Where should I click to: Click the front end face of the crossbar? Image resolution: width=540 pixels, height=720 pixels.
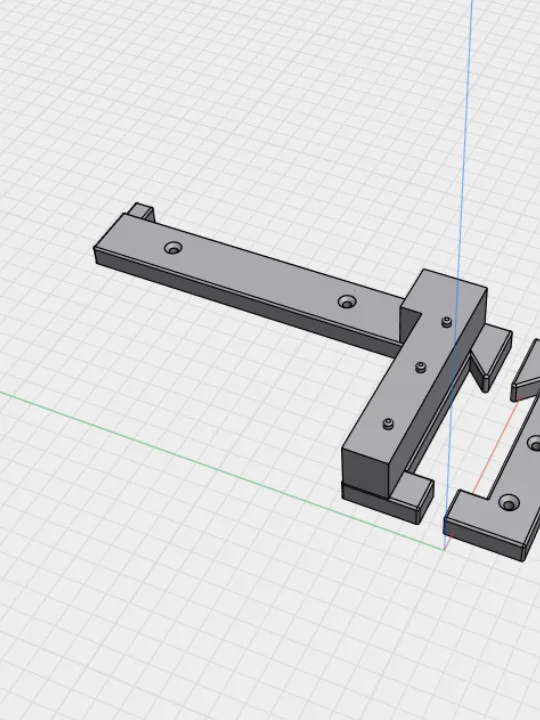[366, 471]
